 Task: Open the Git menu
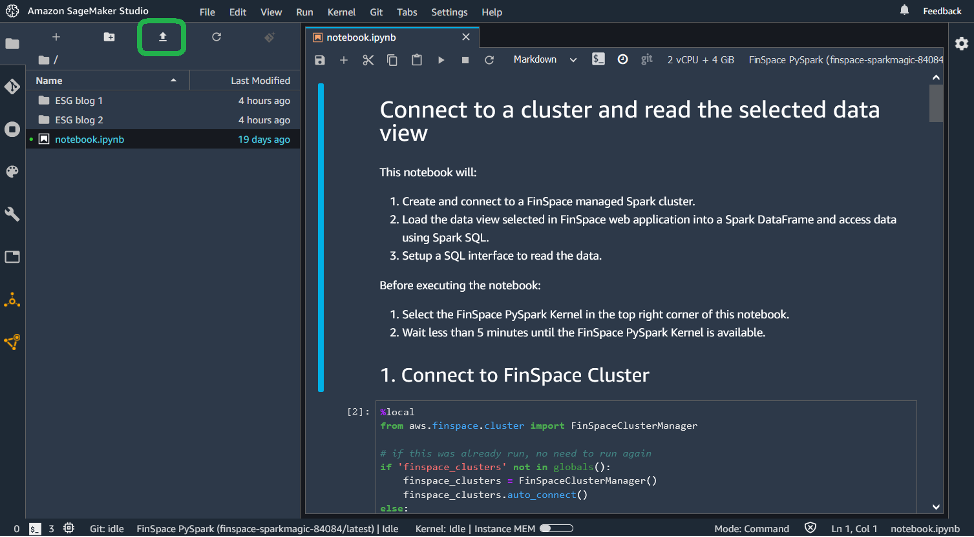click(376, 12)
